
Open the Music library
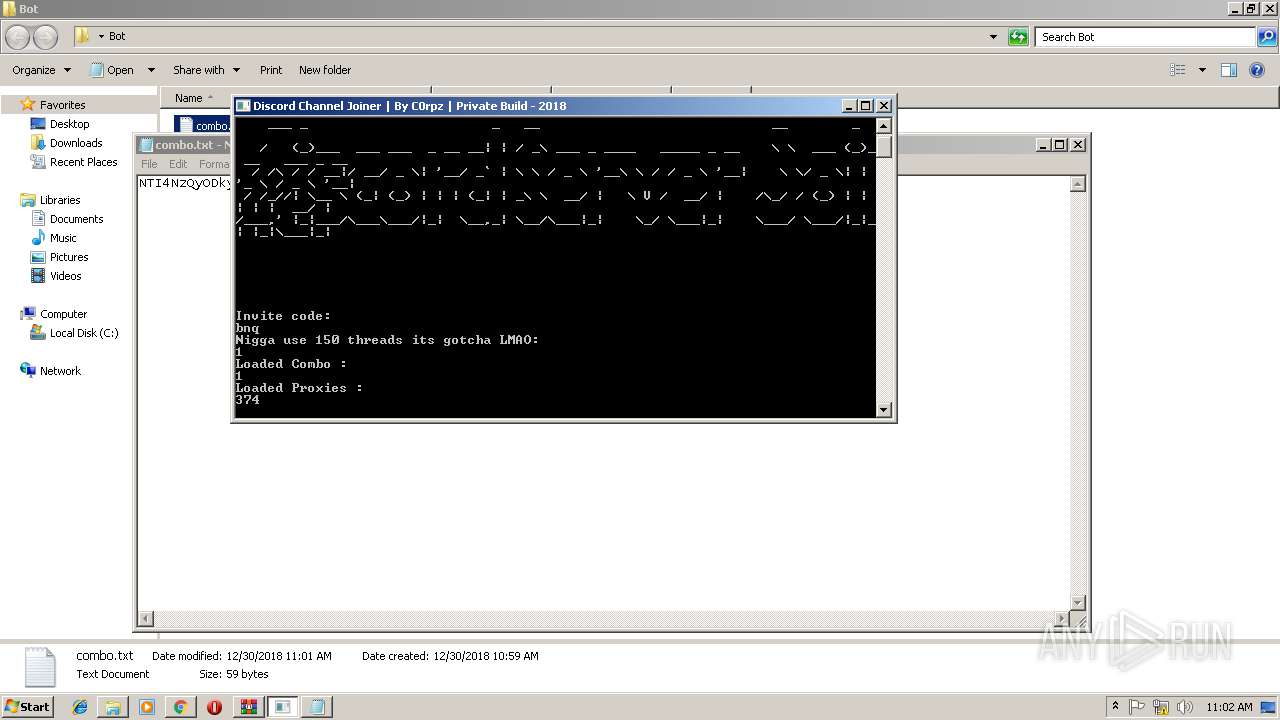63,238
